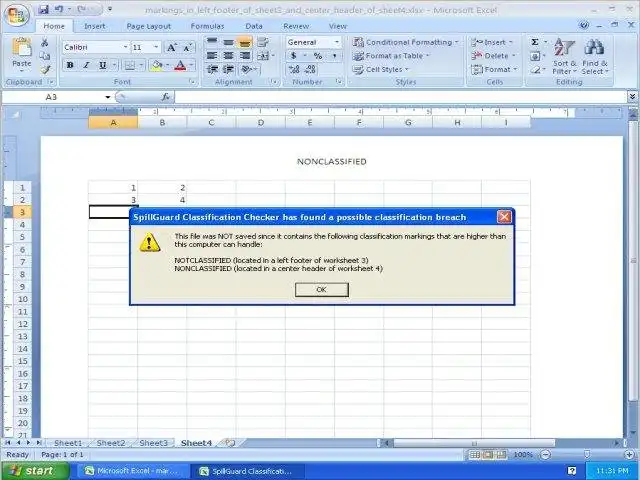Close the SpillGuard dialog with red X
Screen dimensions: 640x480
point(504,217)
